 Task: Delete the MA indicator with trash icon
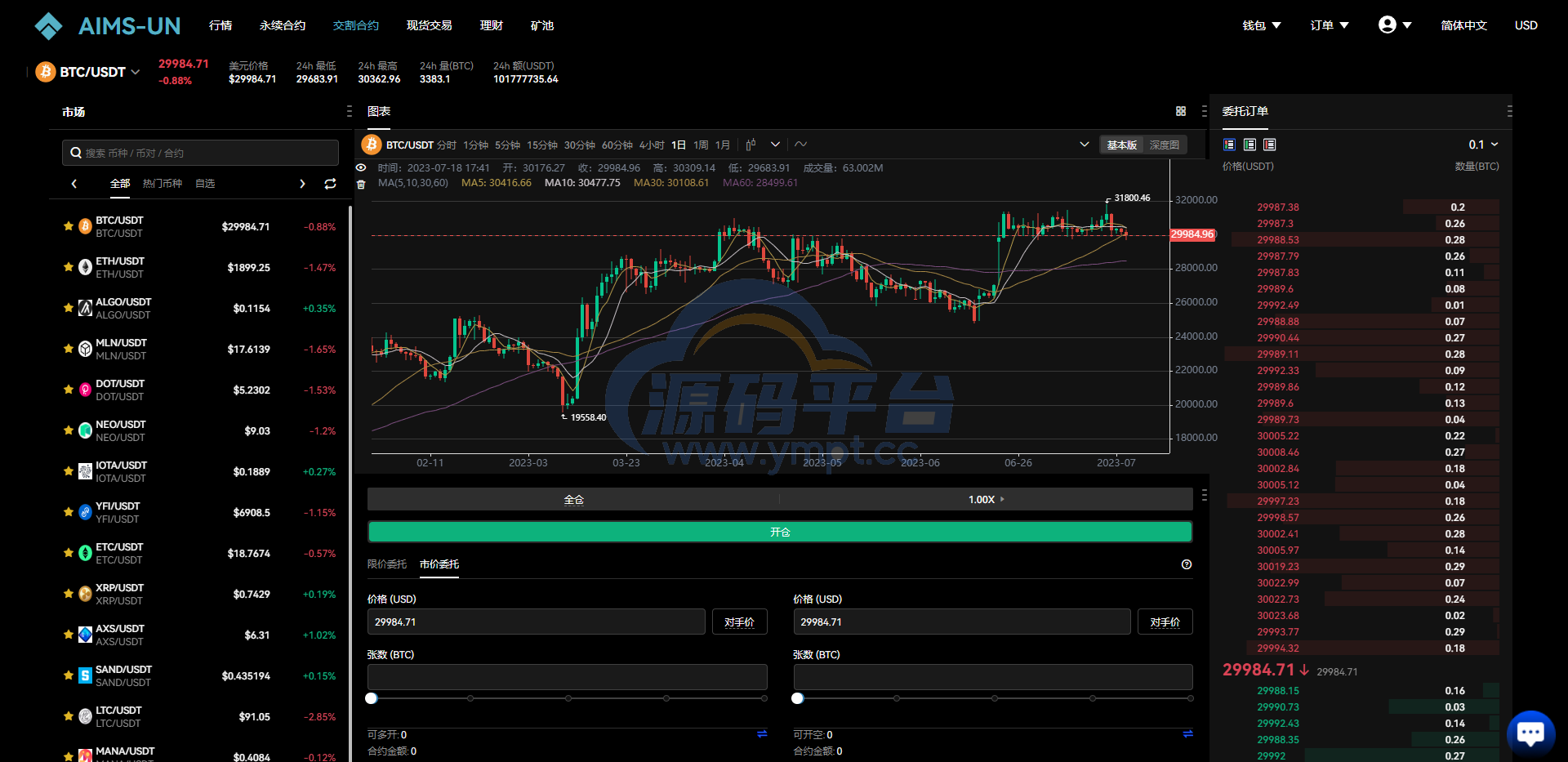pyautogui.click(x=361, y=184)
